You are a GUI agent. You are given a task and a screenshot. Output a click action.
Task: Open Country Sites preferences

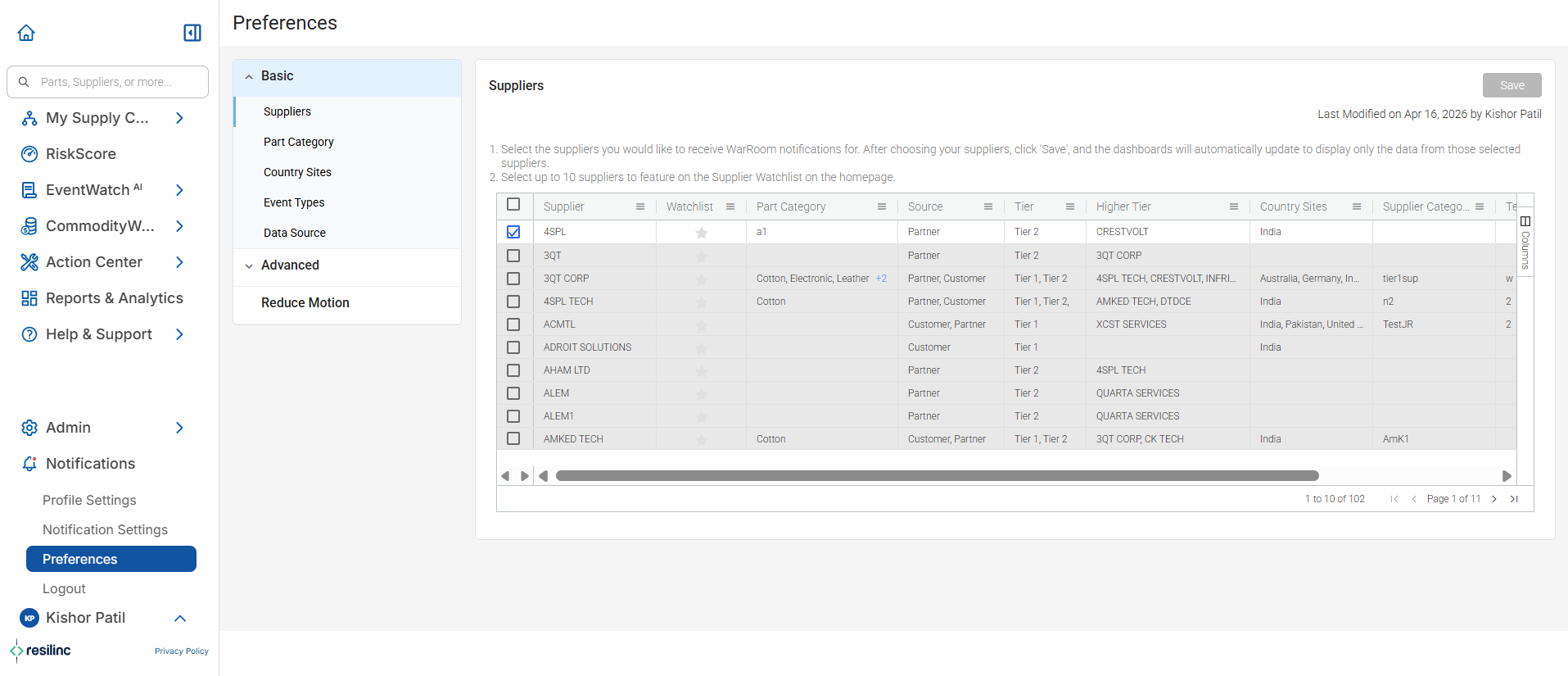297,172
